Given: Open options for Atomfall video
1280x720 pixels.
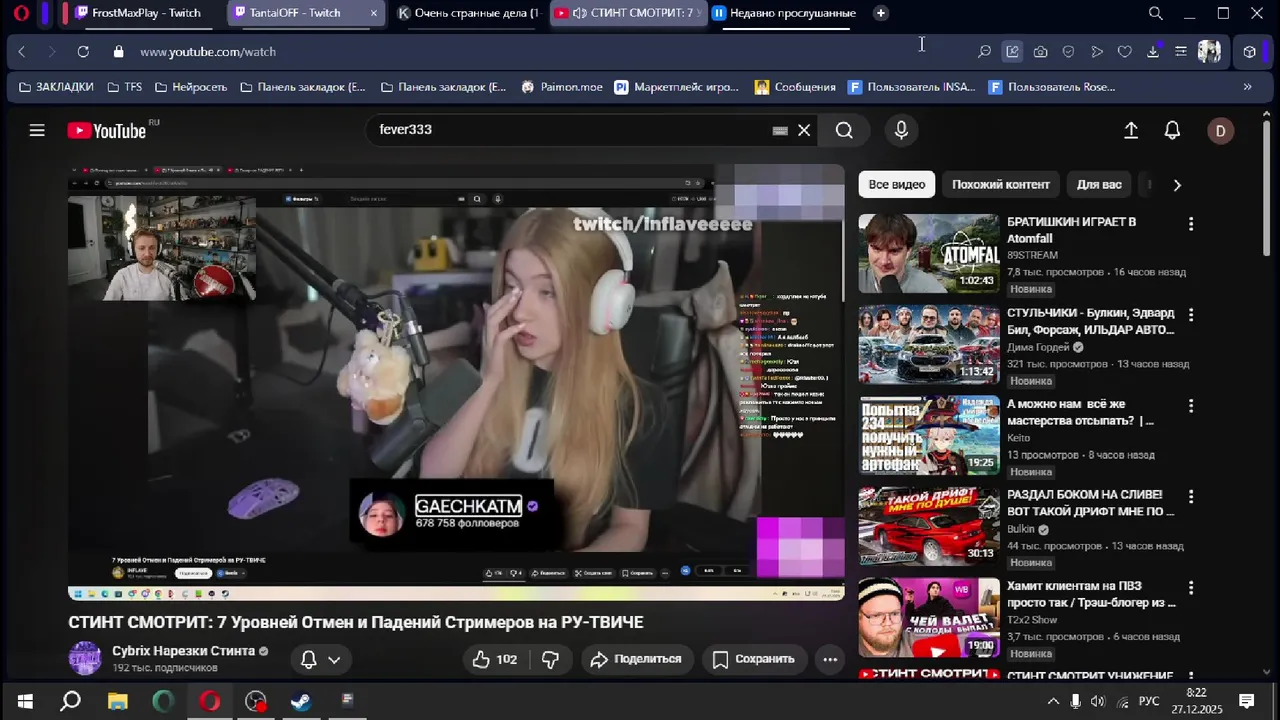Looking at the screenshot, I should point(1190,224).
